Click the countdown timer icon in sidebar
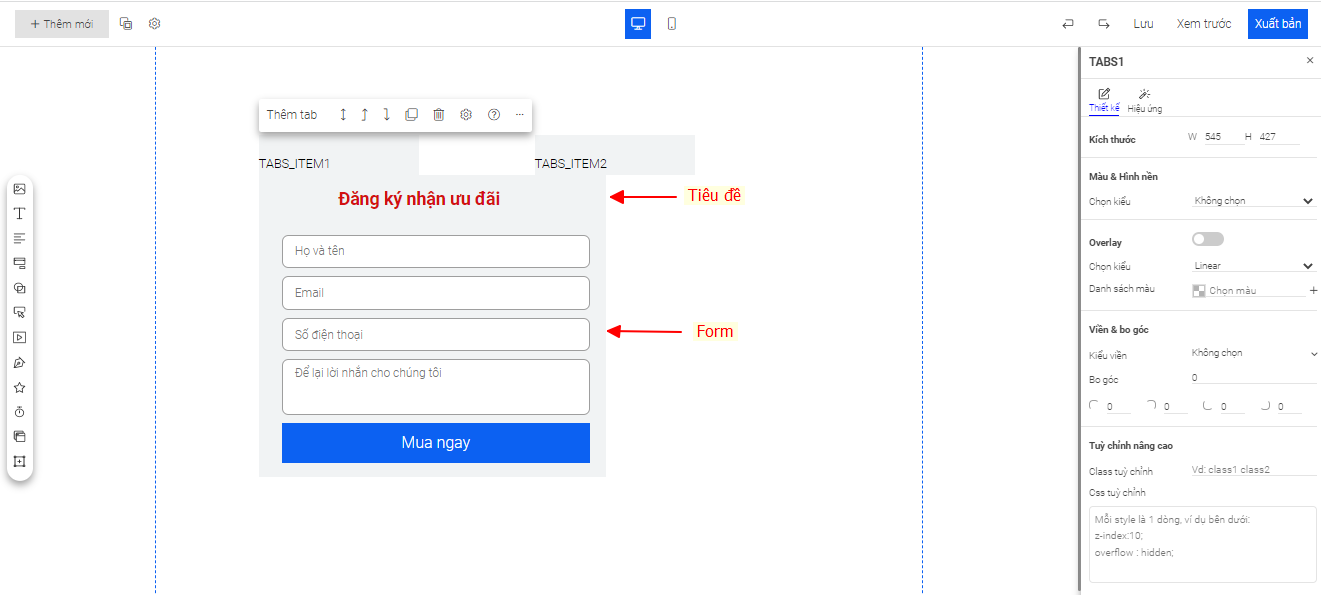1321x595 pixels. click(19, 412)
